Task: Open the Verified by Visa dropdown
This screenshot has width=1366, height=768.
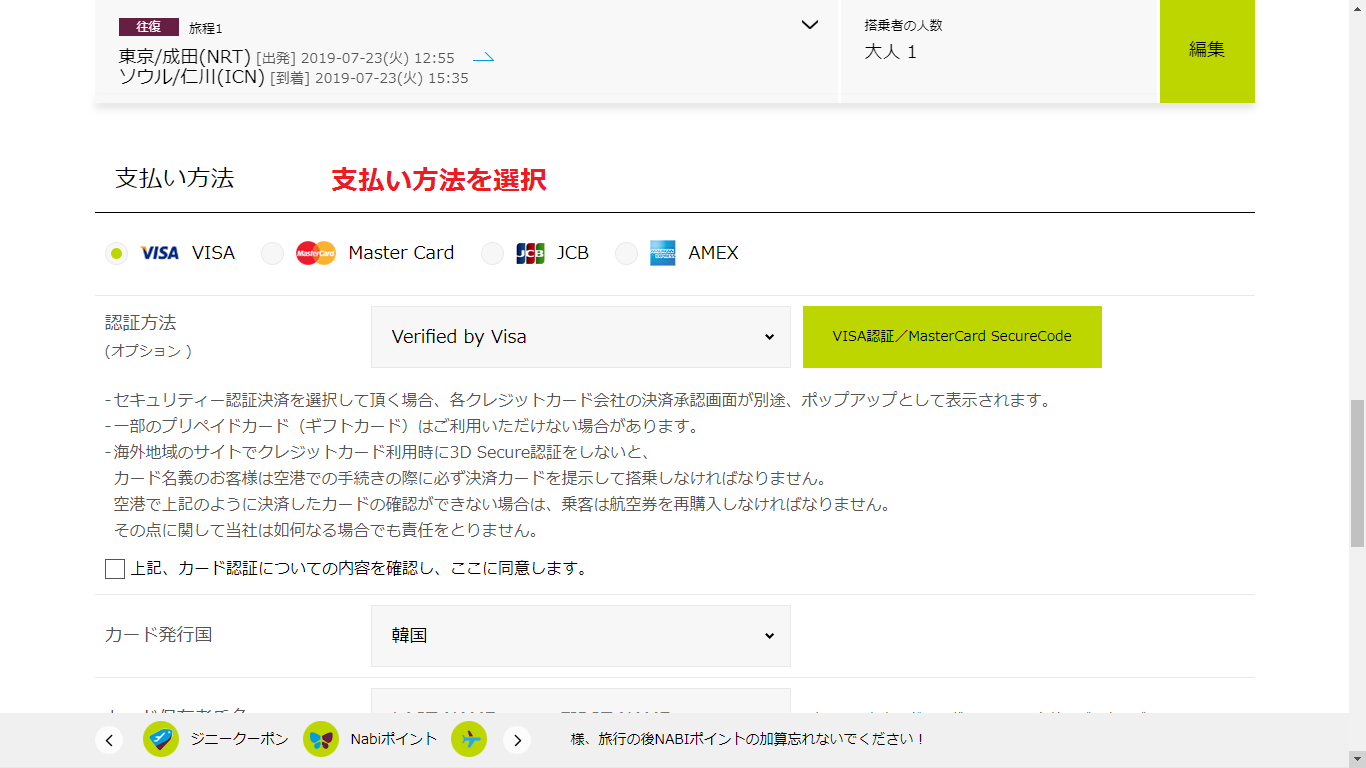Action: click(x=580, y=337)
